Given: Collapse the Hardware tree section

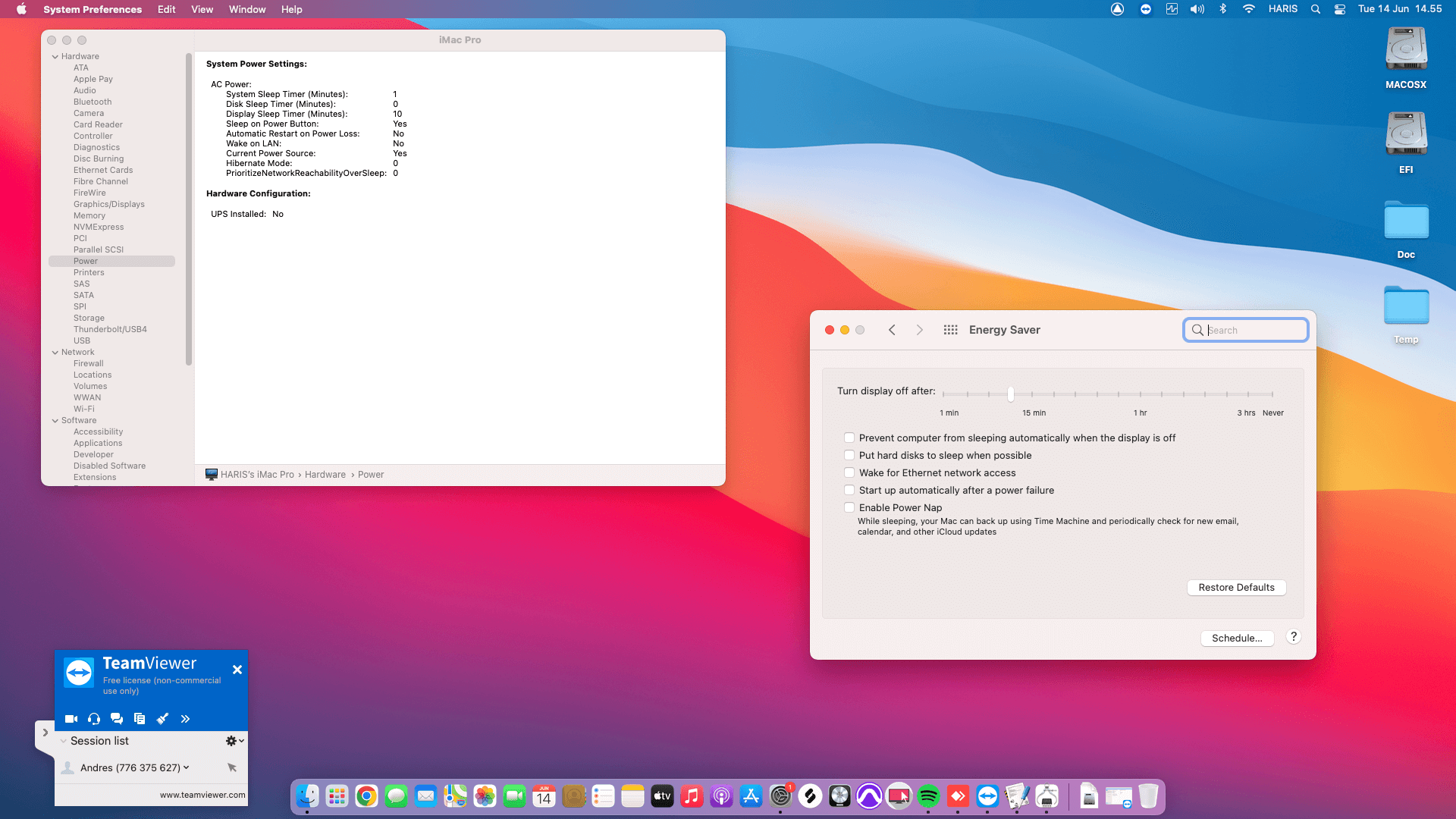Looking at the screenshot, I should (55, 57).
